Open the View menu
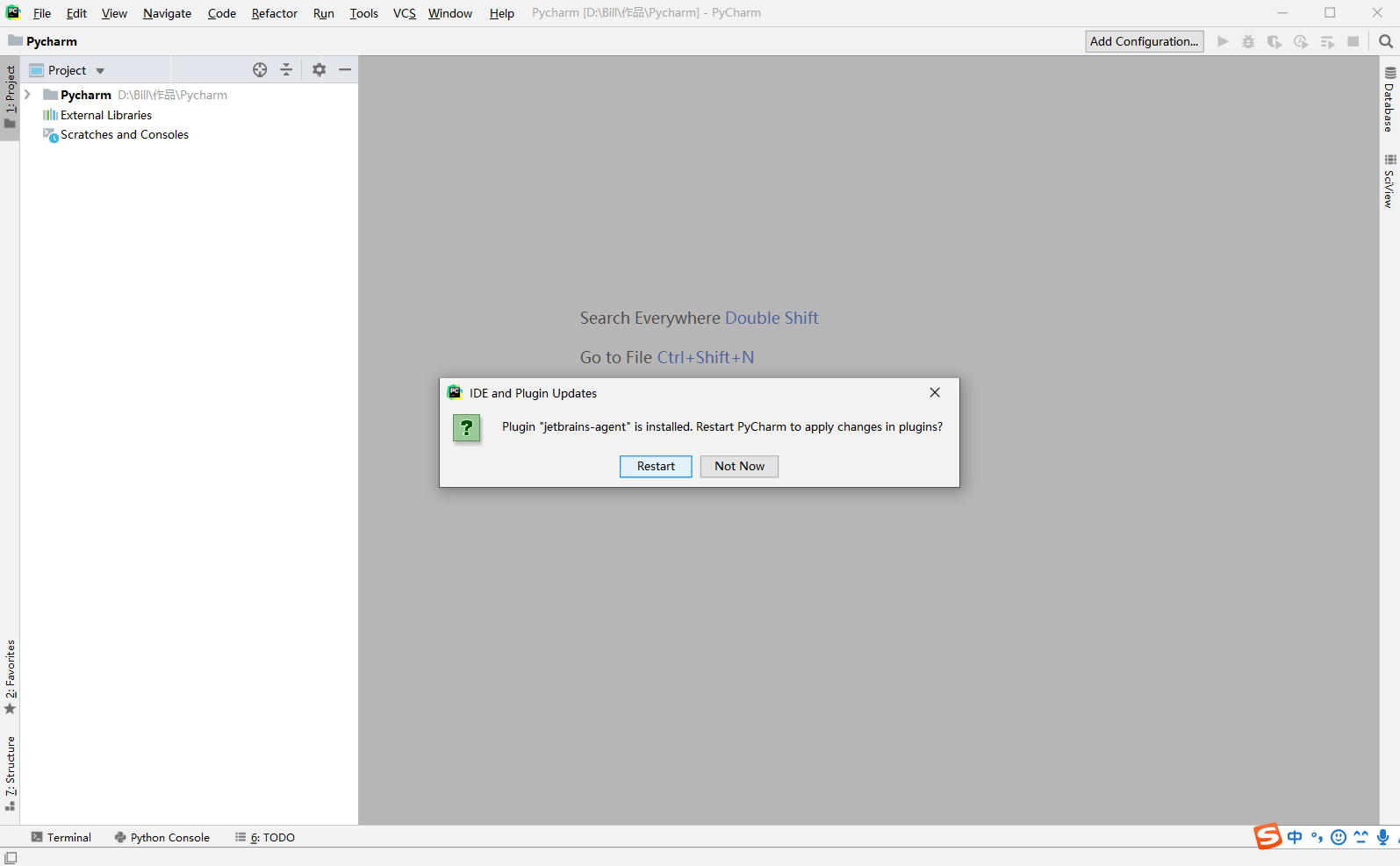The height and width of the screenshot is (866, 1400). coord(114,13)
